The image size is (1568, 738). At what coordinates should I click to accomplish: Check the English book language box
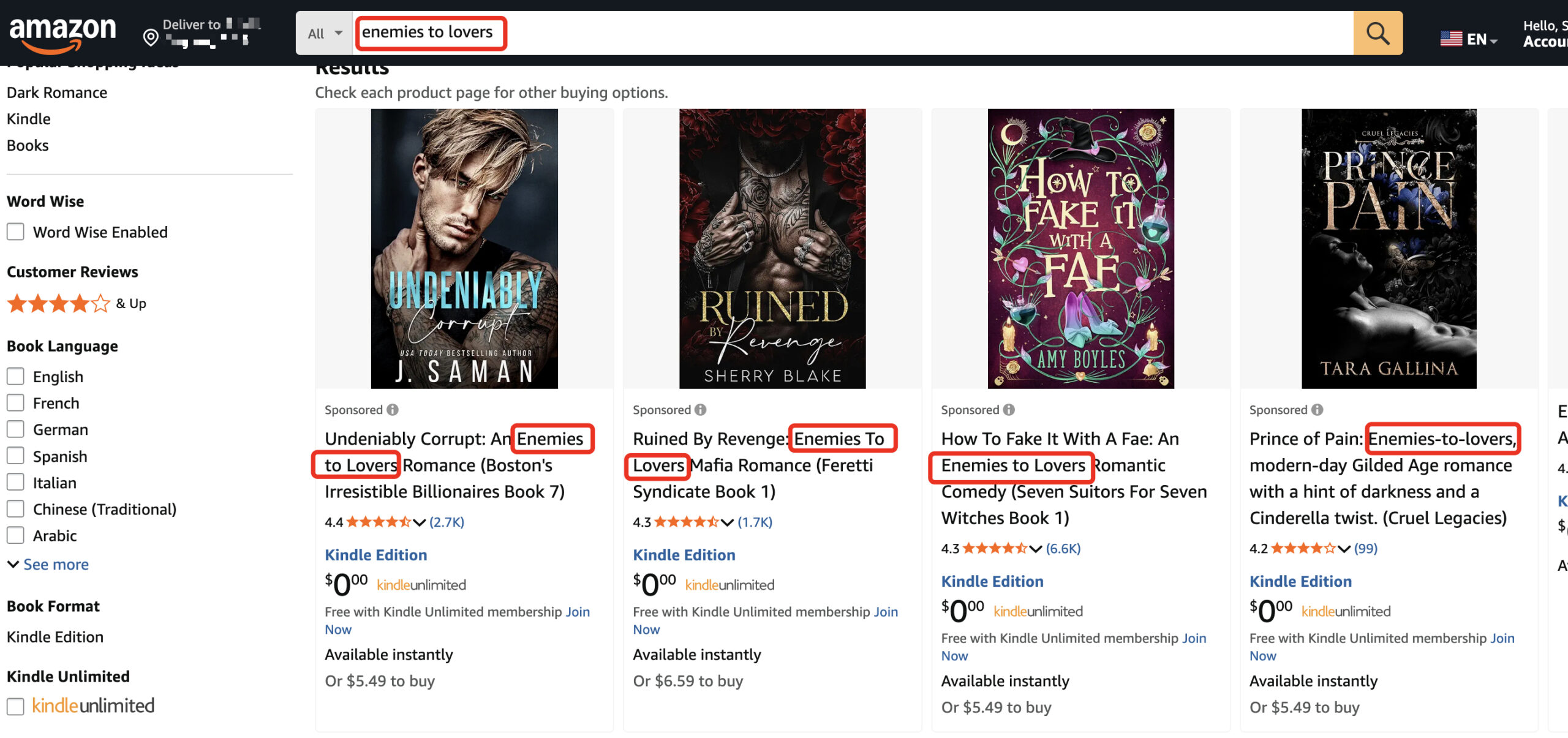point(15,377)
